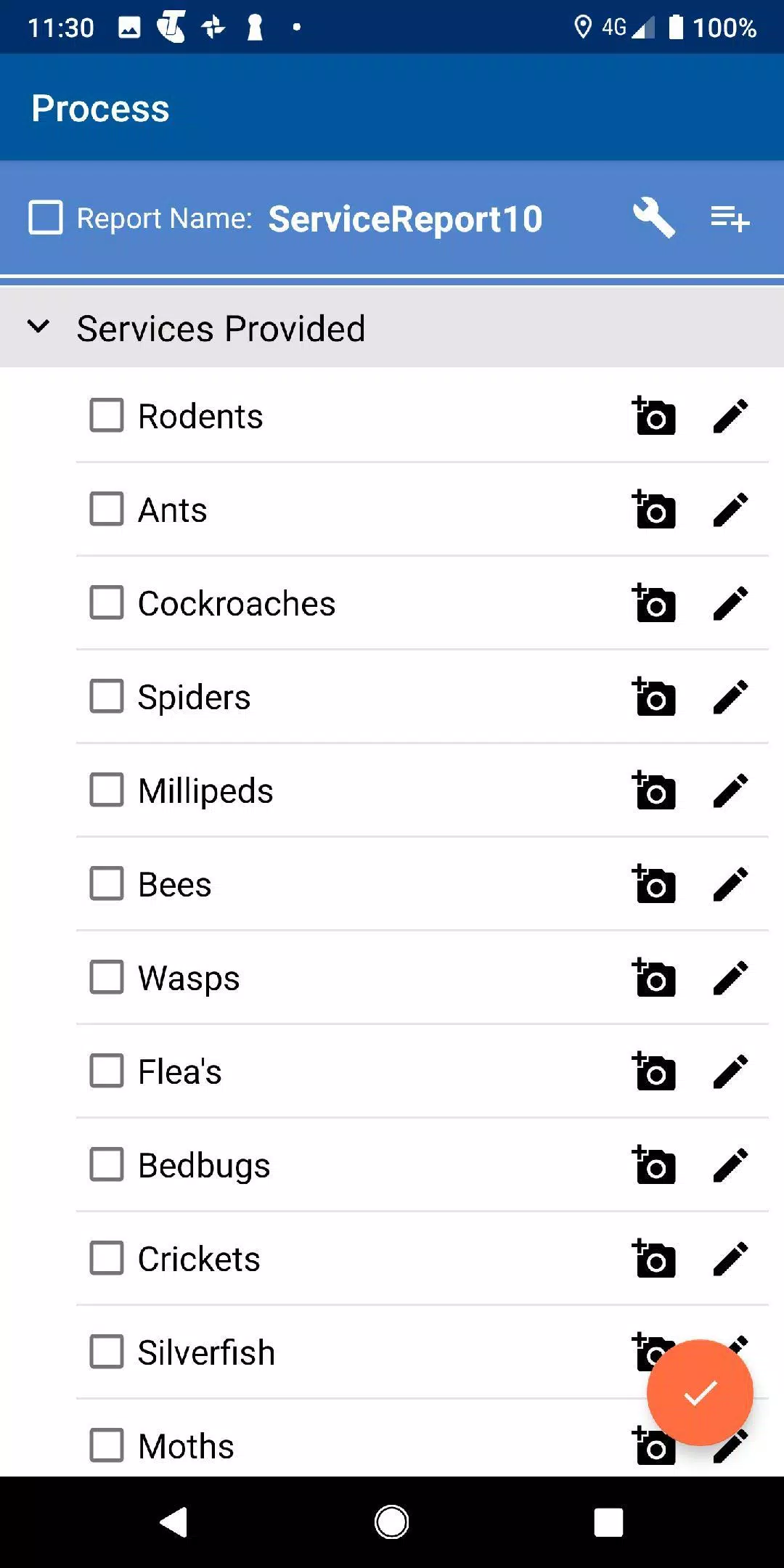This screenshot has height=1568, width=784.
Task: Add photo to Bees item
Action: click(x=654, y=884)
